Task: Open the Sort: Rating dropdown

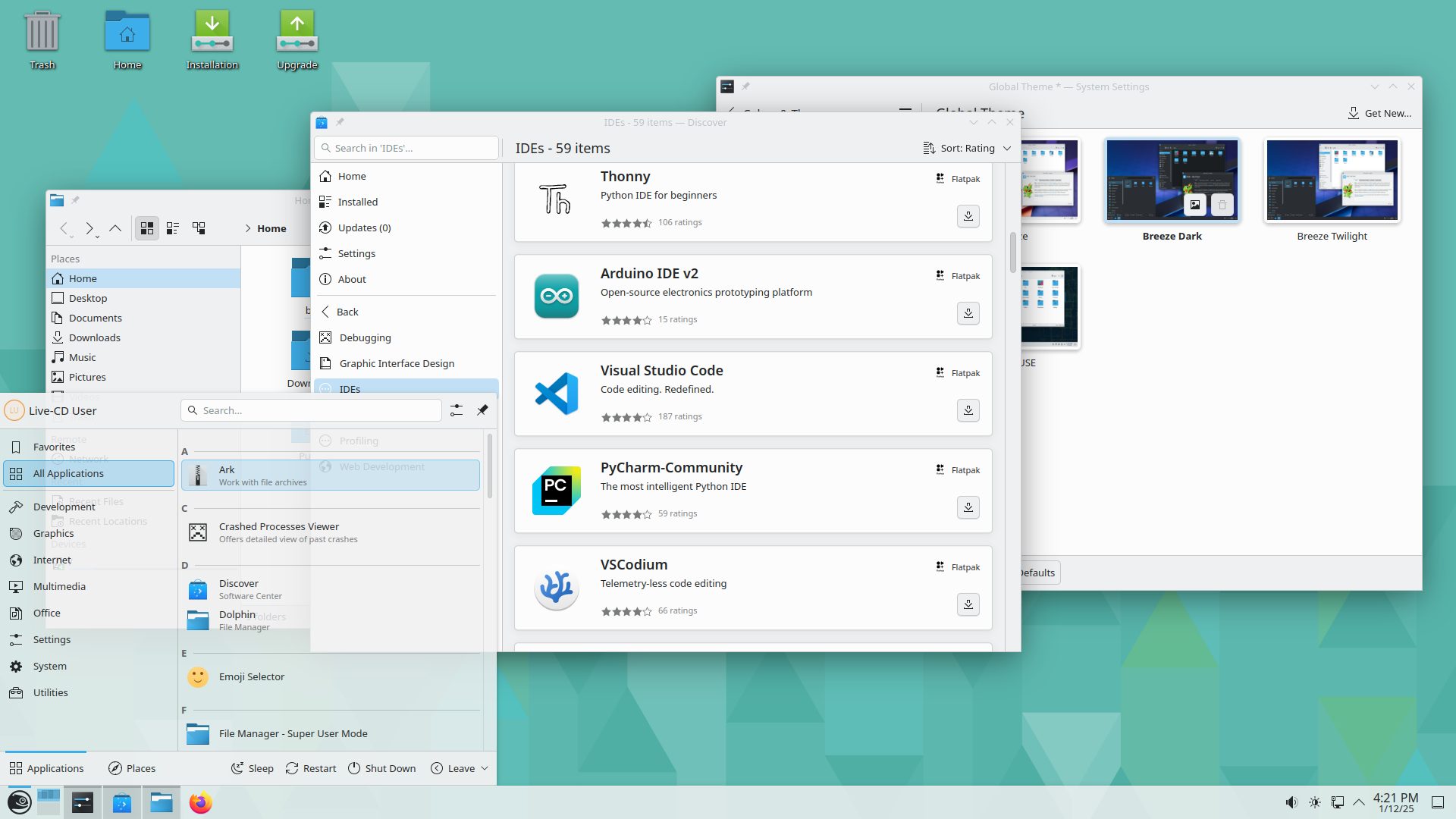Action: [967, 149]
